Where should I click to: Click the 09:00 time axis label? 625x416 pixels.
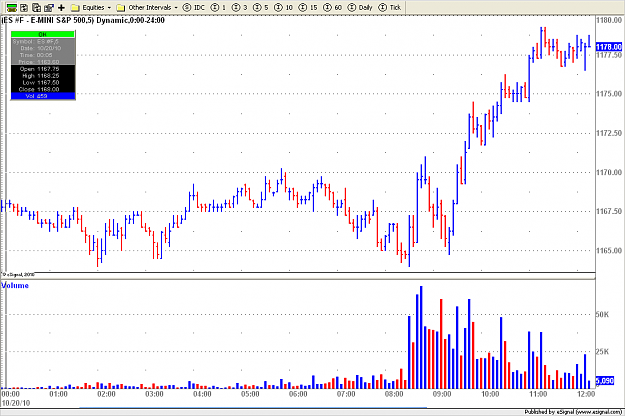pos(442,394)
